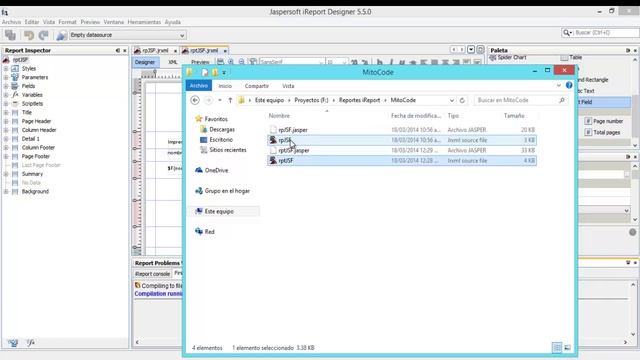The height and width of the screenshot is (360, 640).
Task: Close the rptJSF.jrxml editor tab
Action: (x=225, y=51)
